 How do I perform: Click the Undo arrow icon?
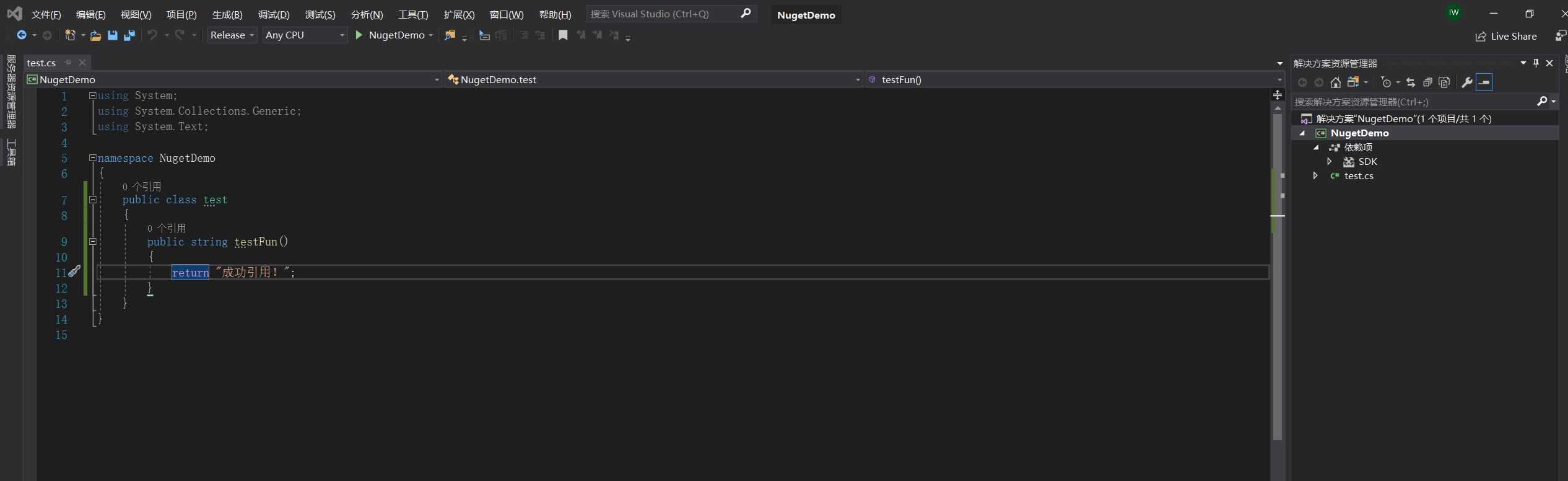click(152, 35)
